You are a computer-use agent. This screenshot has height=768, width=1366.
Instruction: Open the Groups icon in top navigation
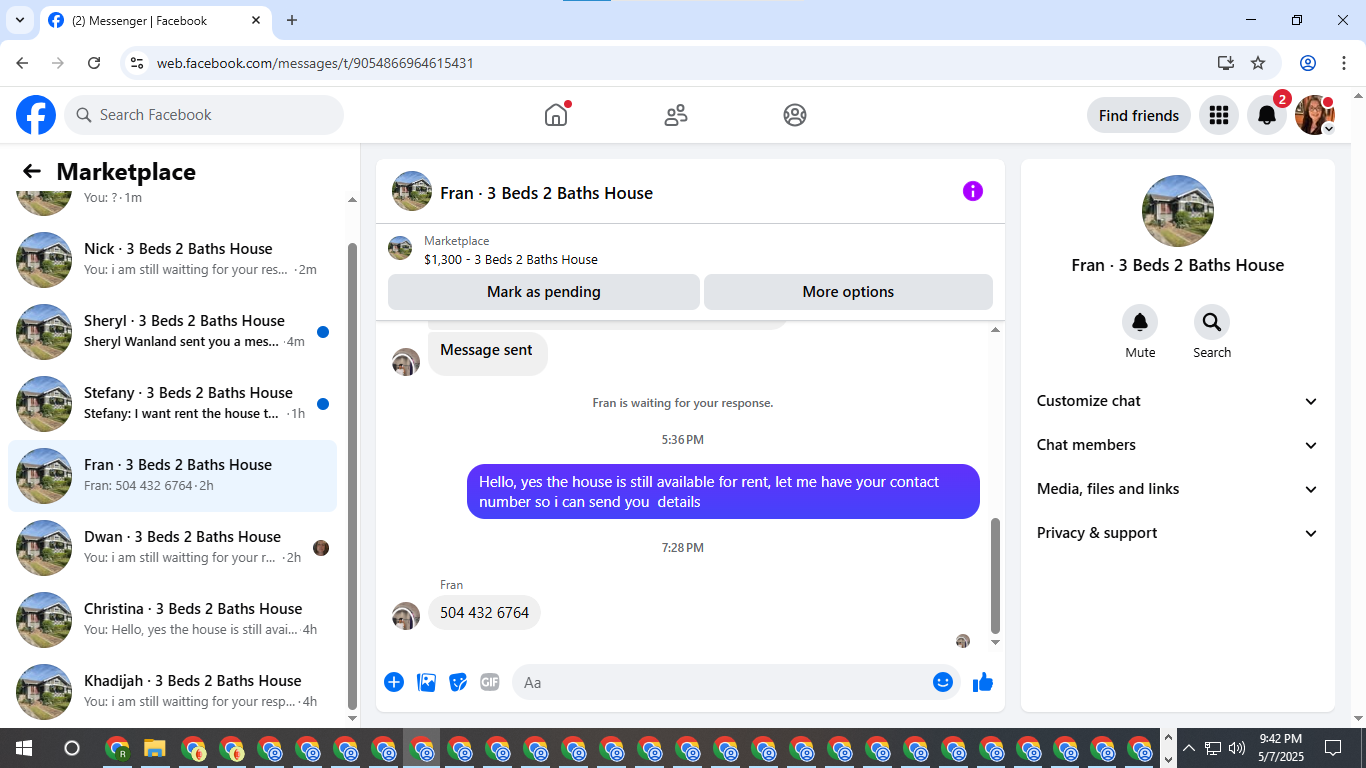tap(795, 115)
